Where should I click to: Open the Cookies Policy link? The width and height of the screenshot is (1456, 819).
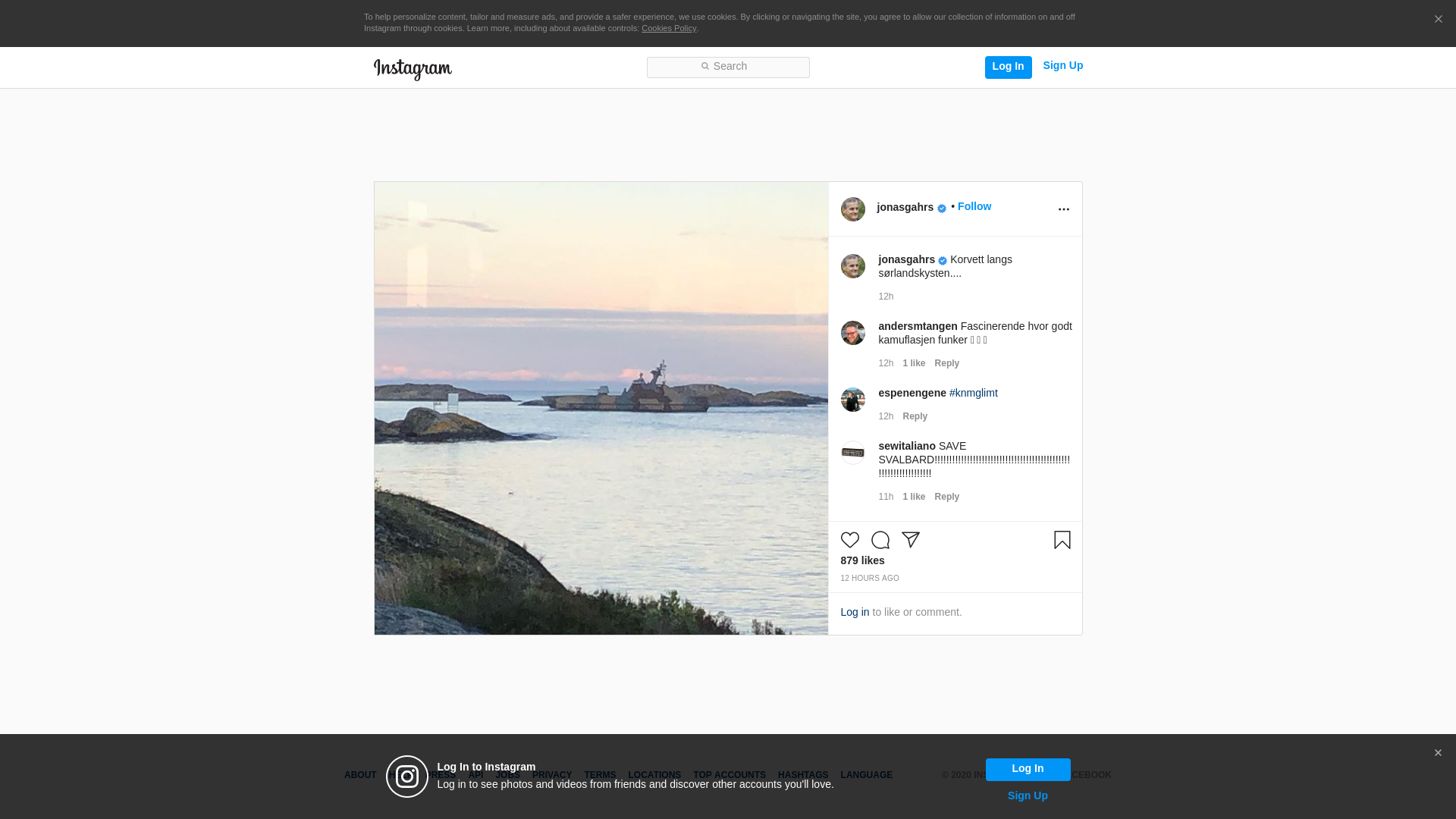(668, 28)
